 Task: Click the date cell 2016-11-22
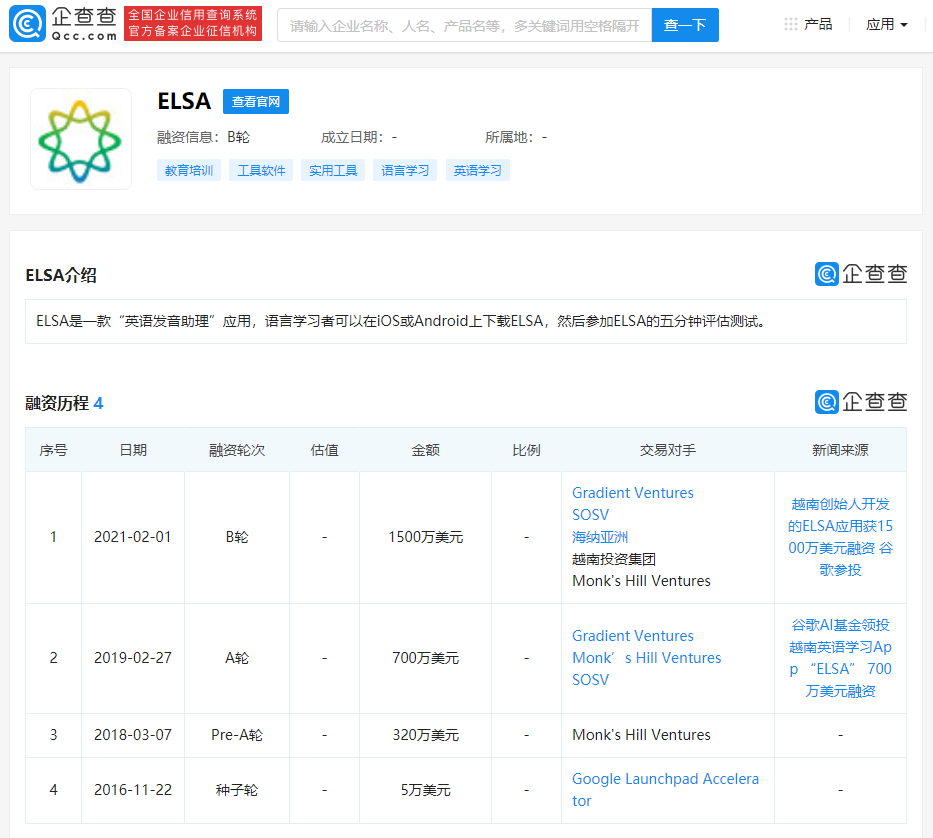(x=133, y=790)
